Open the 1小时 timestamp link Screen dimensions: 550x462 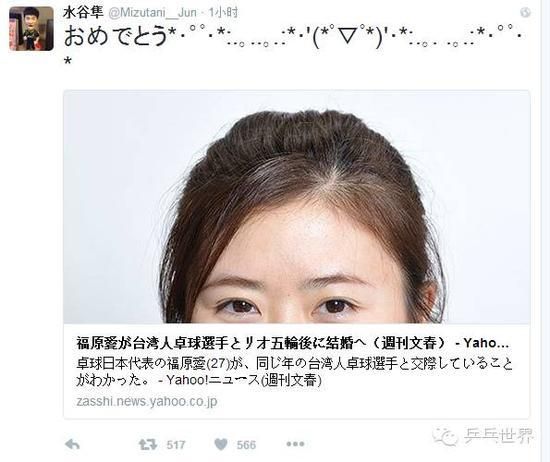pyautogui.click(x=223, y=13)
